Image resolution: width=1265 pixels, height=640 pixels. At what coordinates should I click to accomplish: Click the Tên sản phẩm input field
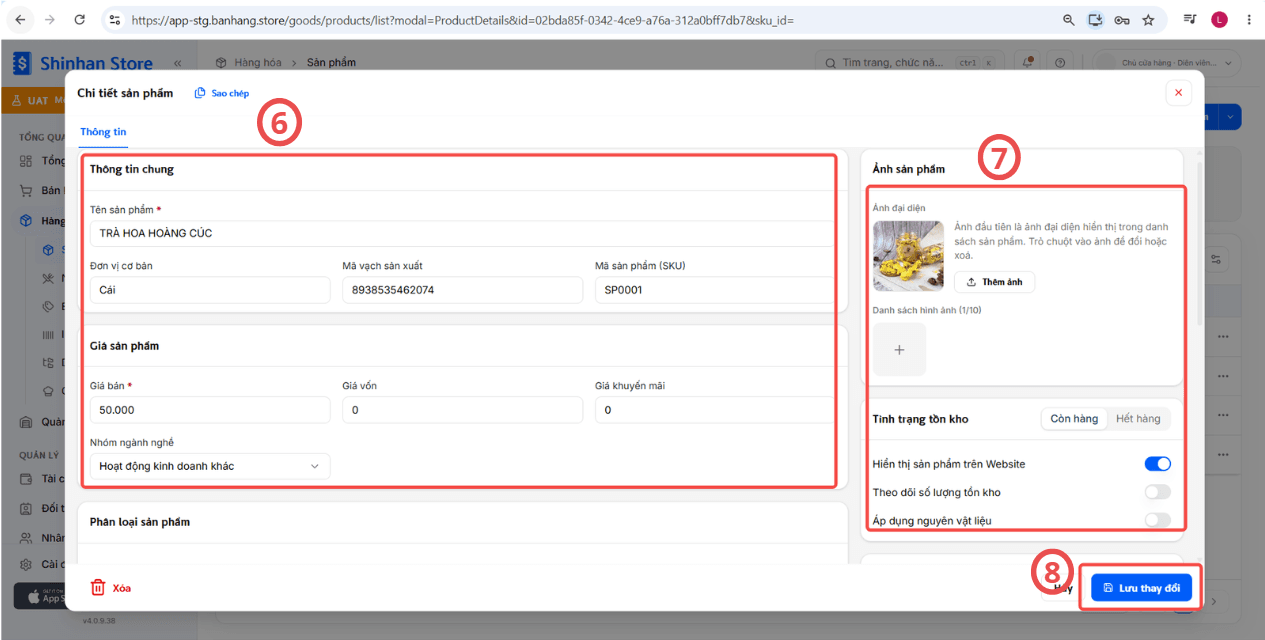pos(461,233)
